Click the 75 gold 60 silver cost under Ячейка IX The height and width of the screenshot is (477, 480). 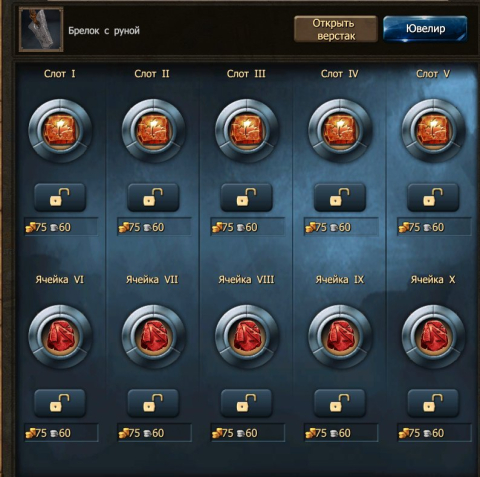point(341,433)
